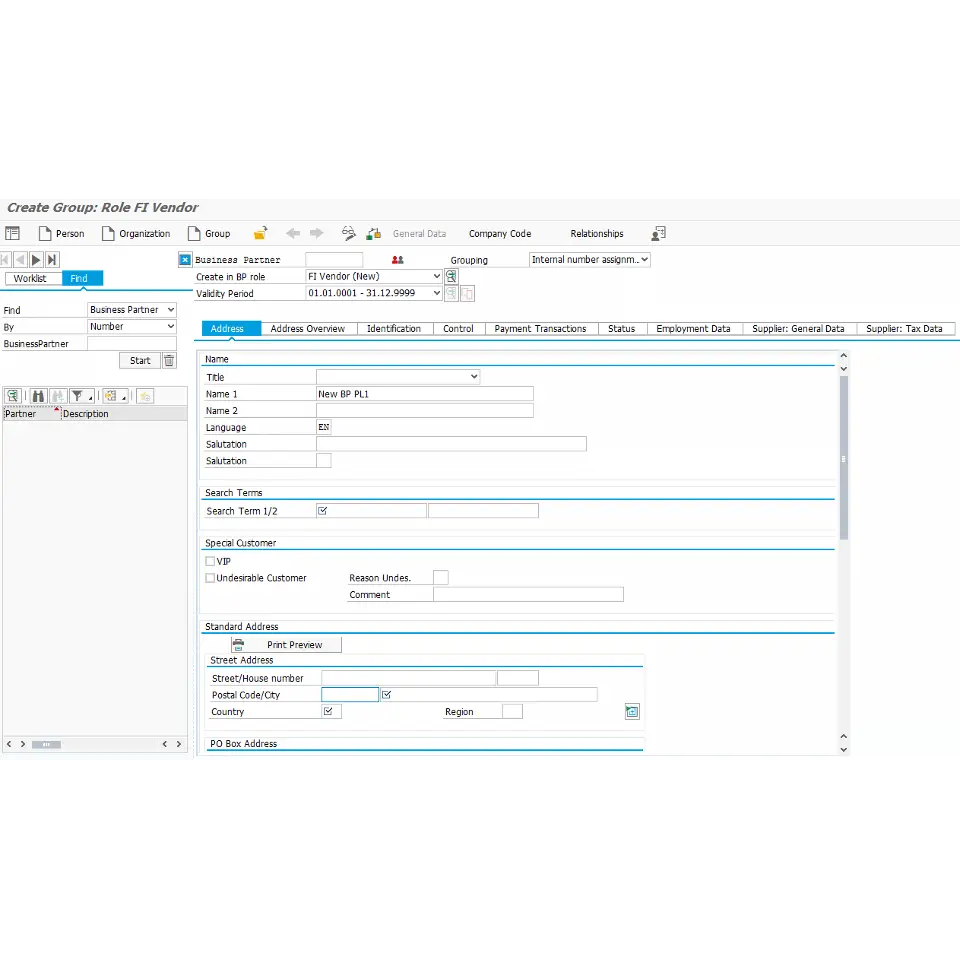Click printer icon next to Print Preview
Viewport: 960px width, 960px height.
(238, 645)
